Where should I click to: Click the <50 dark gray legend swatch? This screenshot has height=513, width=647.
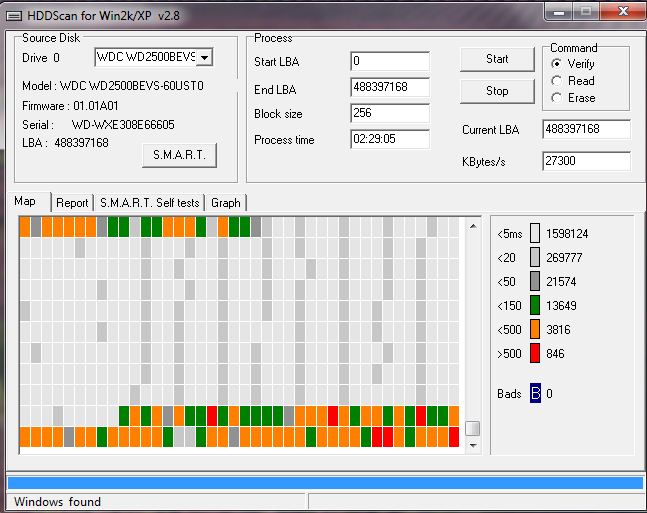point(535,281)
